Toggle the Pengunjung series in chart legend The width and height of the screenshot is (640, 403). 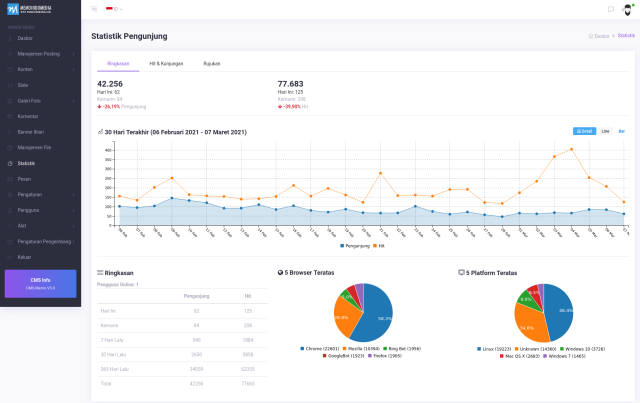355,244
